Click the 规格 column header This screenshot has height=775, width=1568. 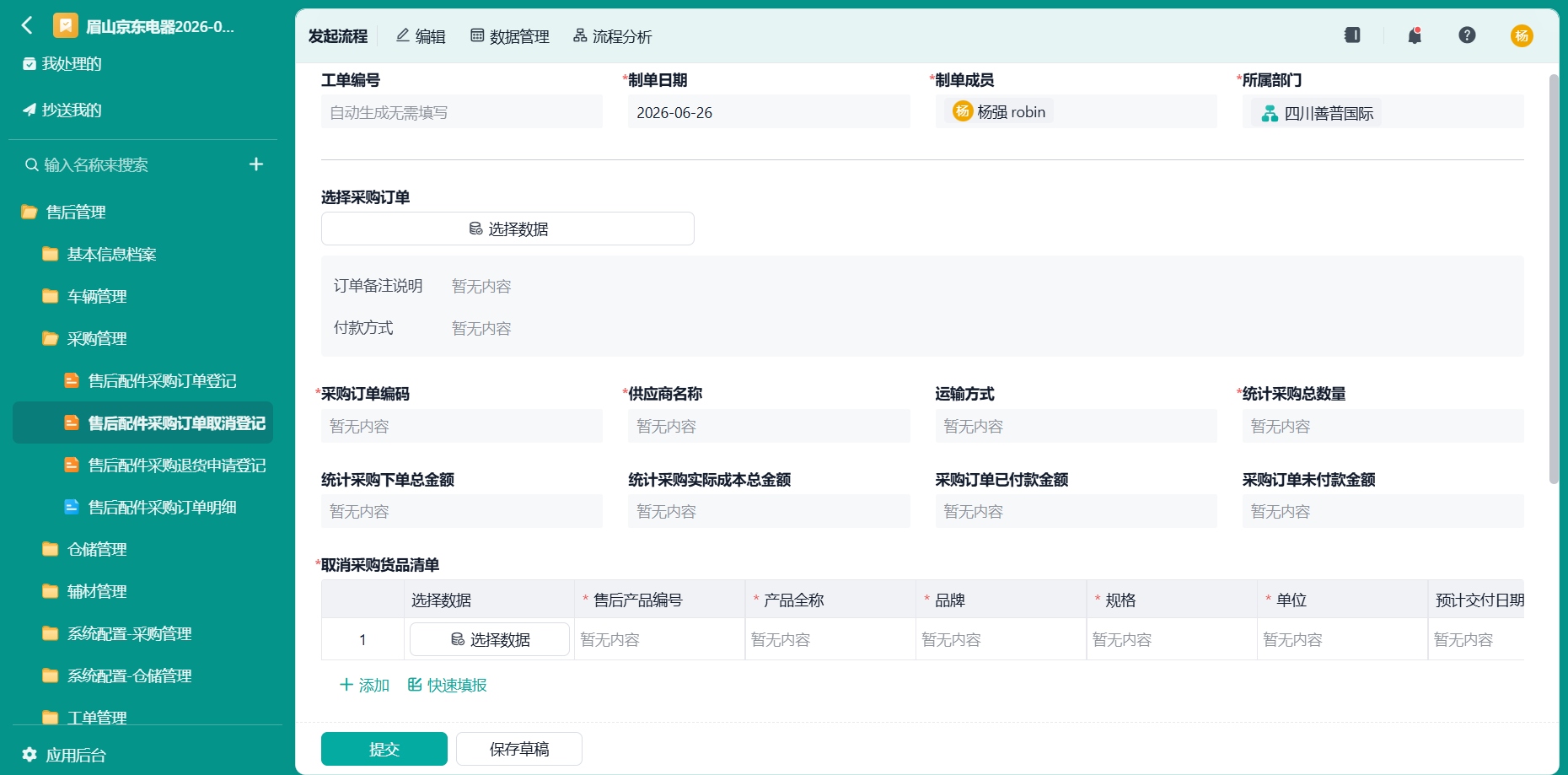(x=1172, y=600)
